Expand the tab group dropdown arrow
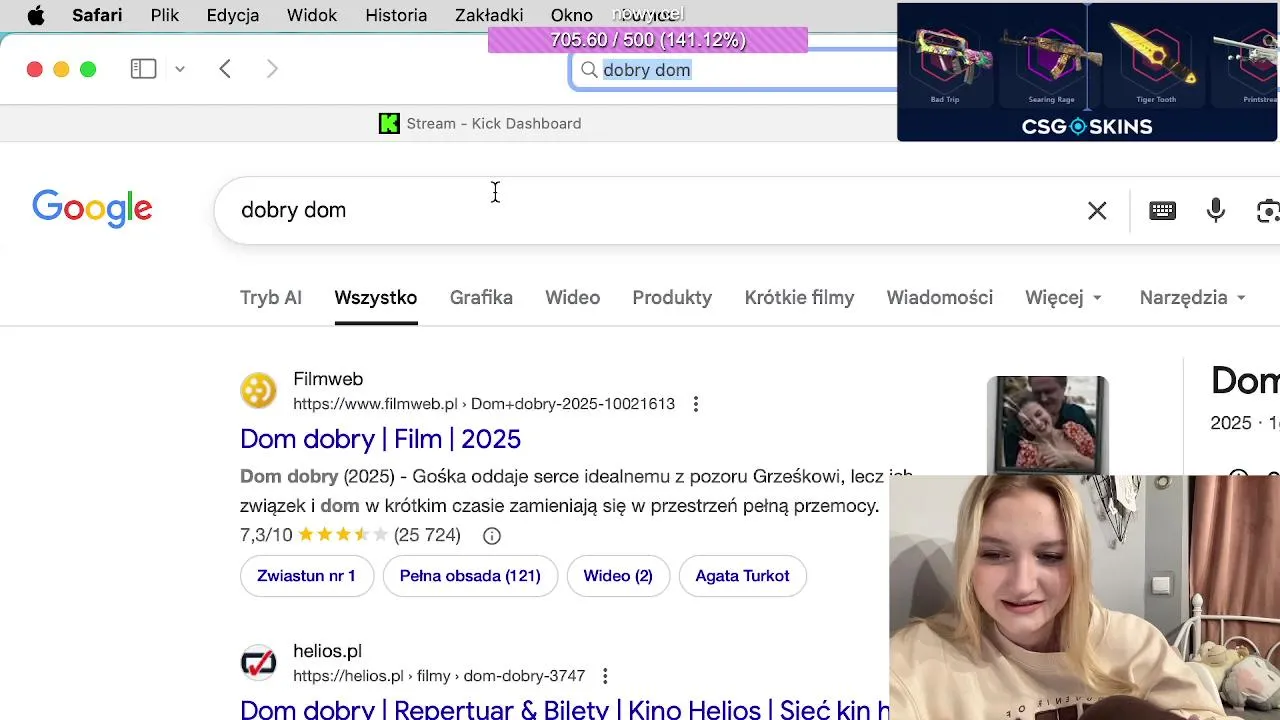 click(x=180, y=69)
